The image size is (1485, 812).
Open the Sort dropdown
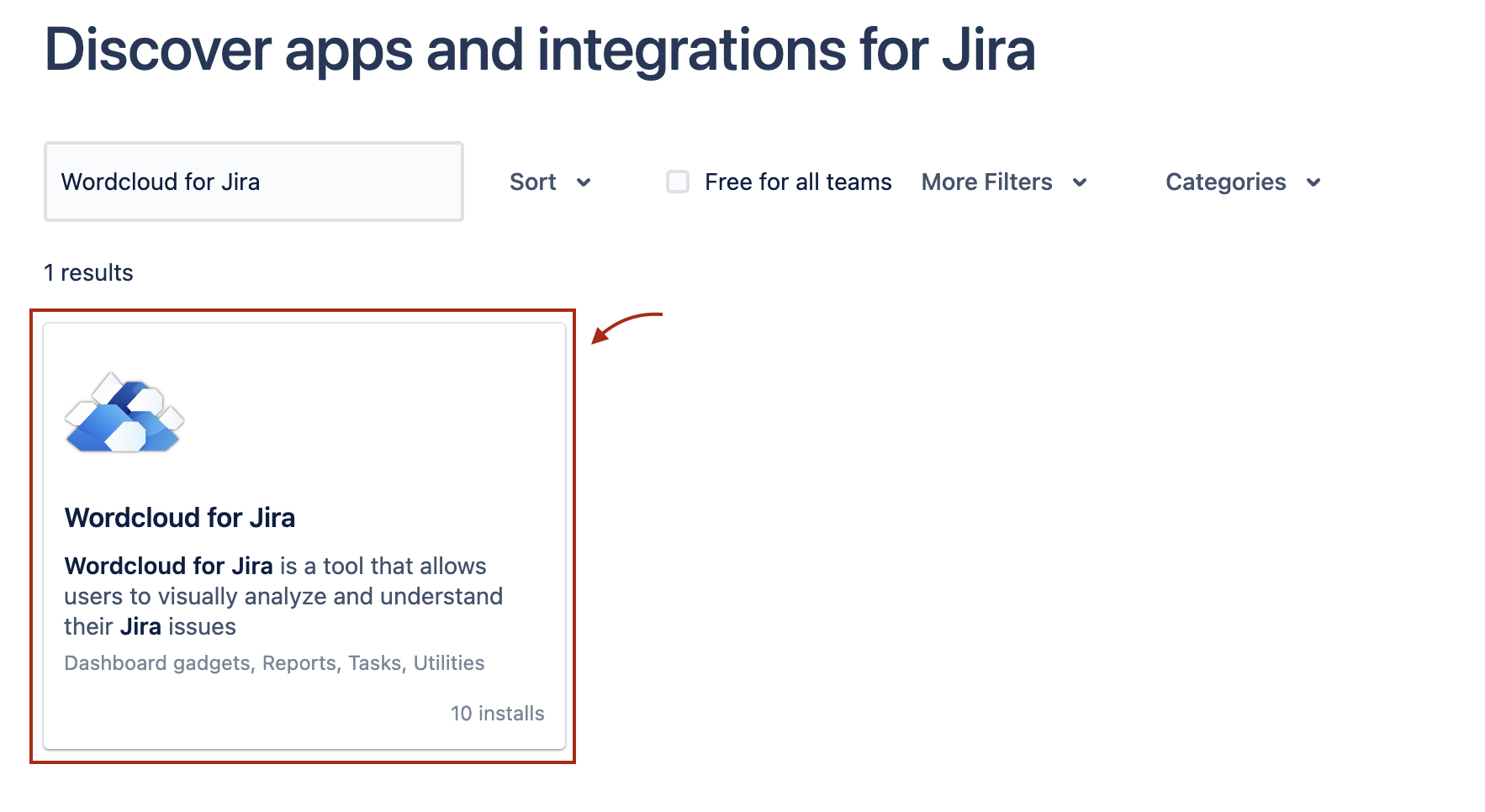[x=533, y=182]
